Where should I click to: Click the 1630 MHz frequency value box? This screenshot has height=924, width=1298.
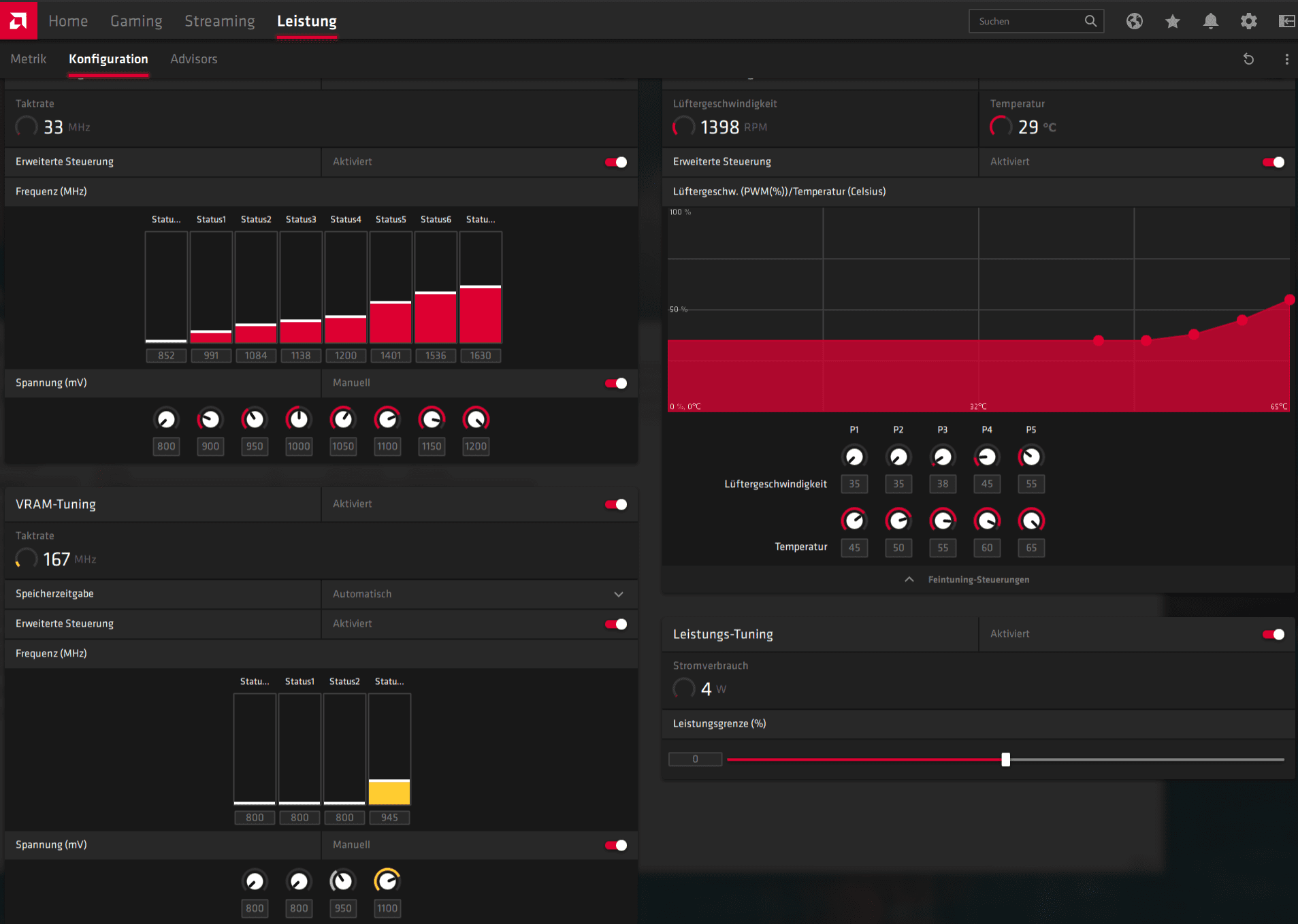click(x=481, y=356)
